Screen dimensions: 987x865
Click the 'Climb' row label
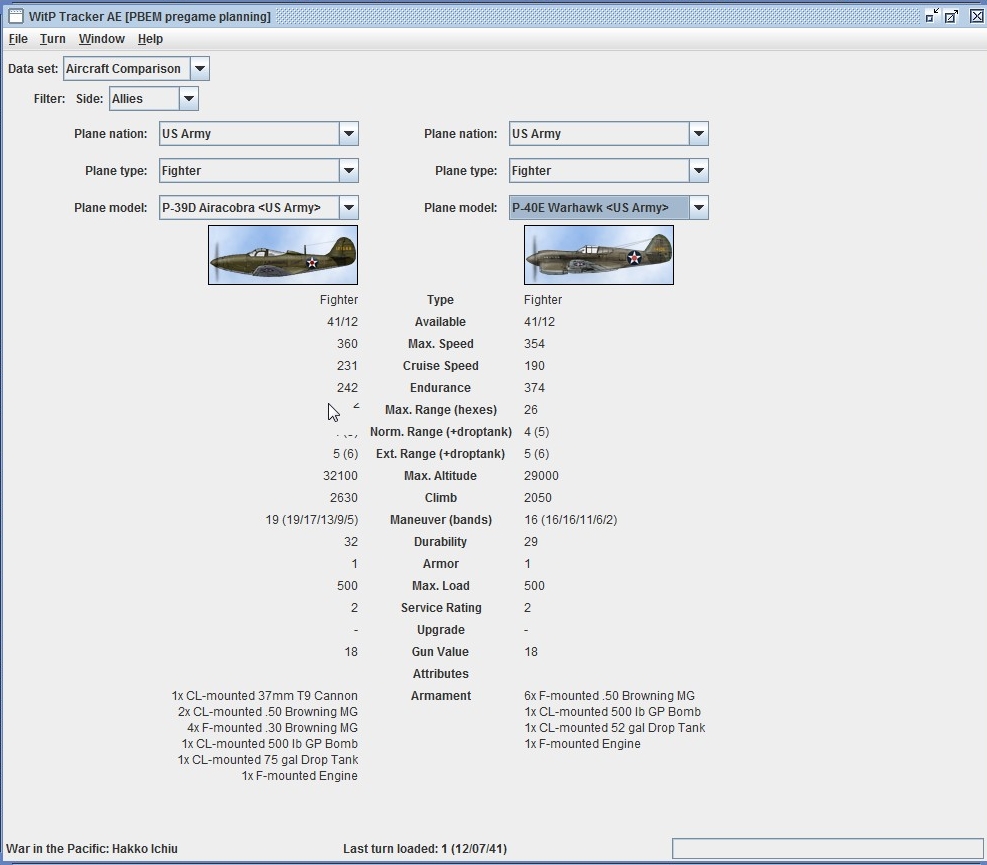441,498
